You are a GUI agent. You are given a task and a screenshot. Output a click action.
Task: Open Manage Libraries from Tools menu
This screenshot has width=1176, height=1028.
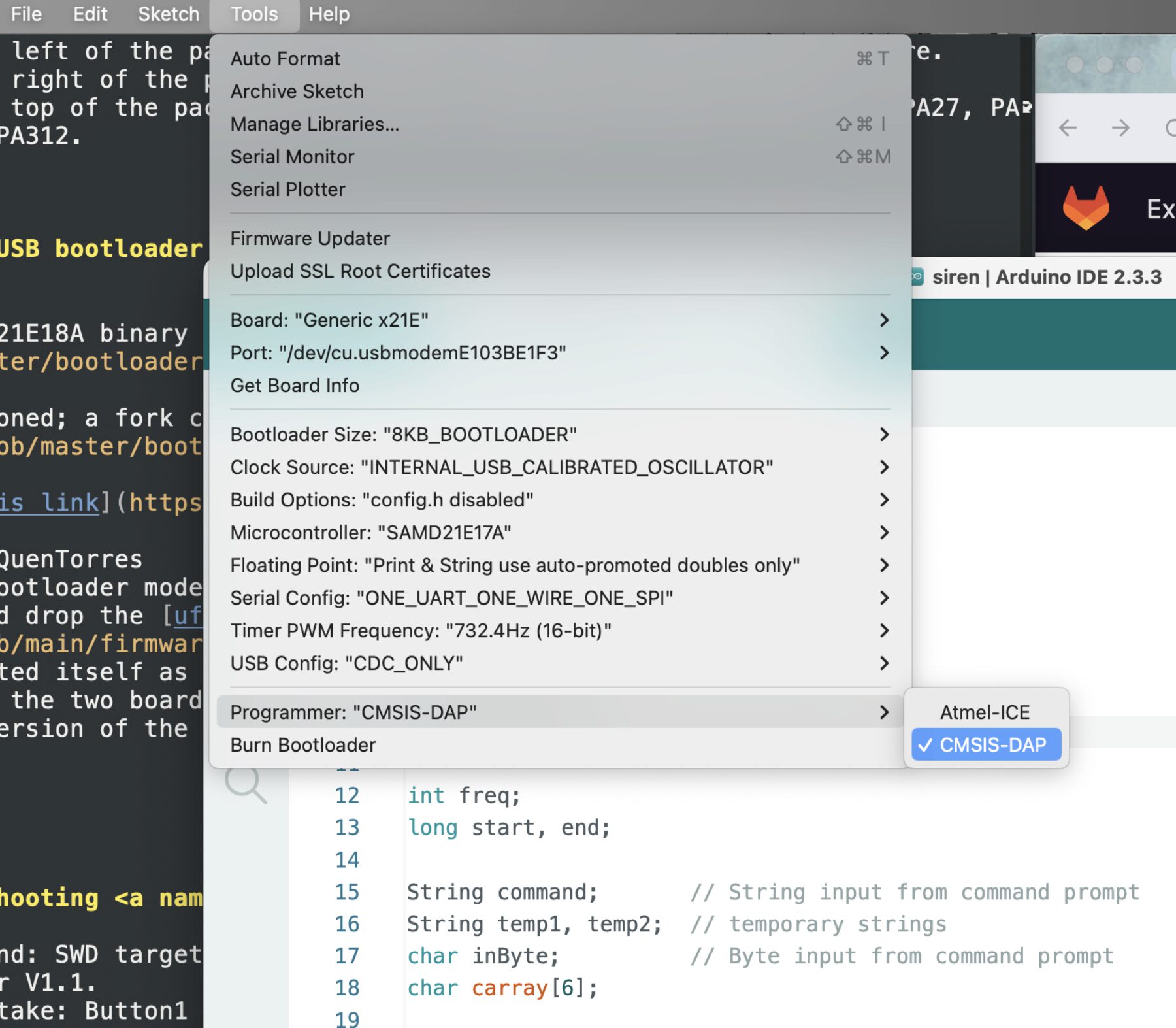[560, 124]
